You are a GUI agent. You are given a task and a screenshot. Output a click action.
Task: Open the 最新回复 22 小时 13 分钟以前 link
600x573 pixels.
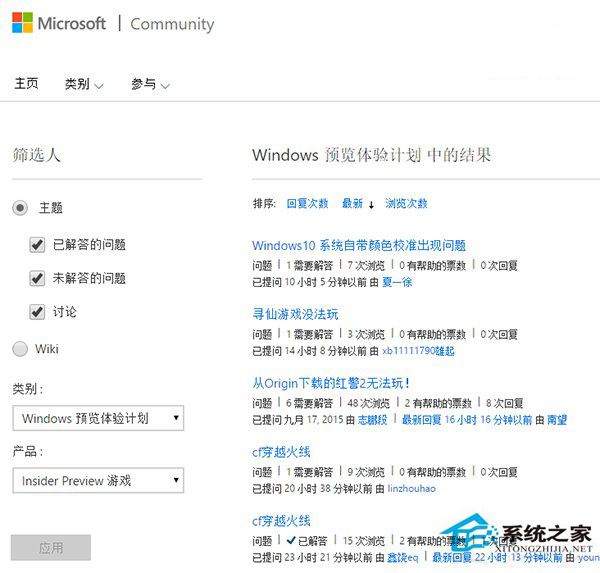[497, 558]
